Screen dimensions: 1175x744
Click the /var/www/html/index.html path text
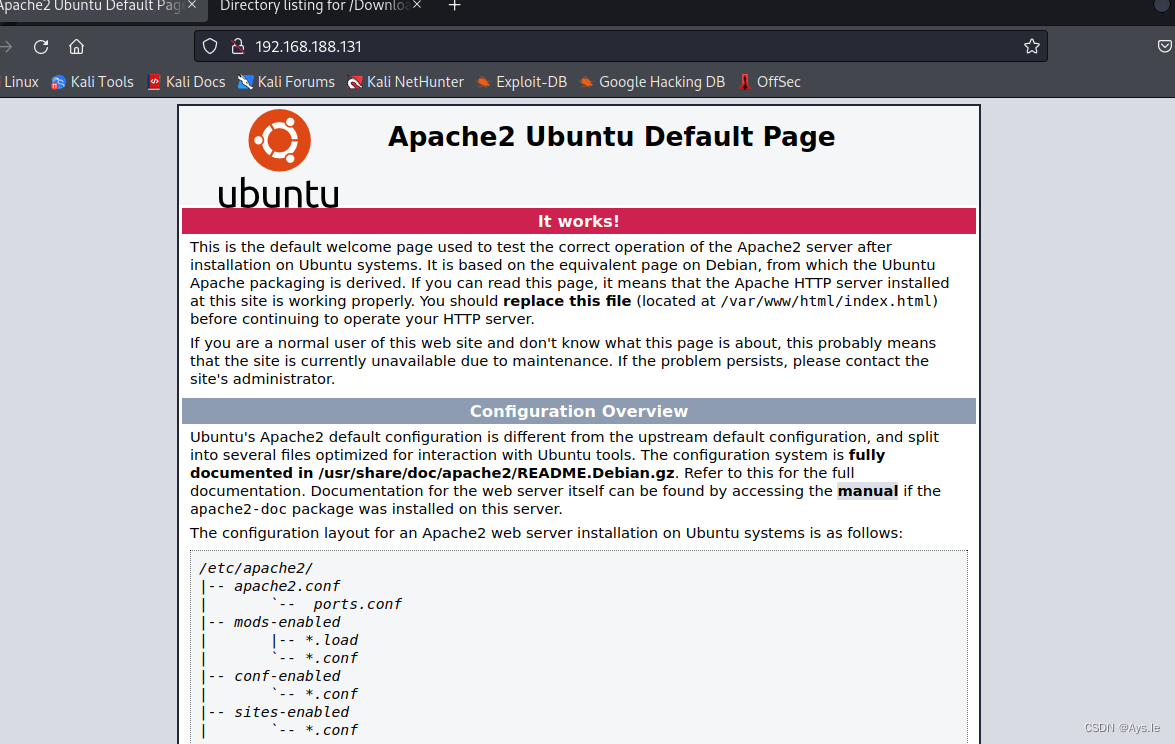click(x=826, y=301)
